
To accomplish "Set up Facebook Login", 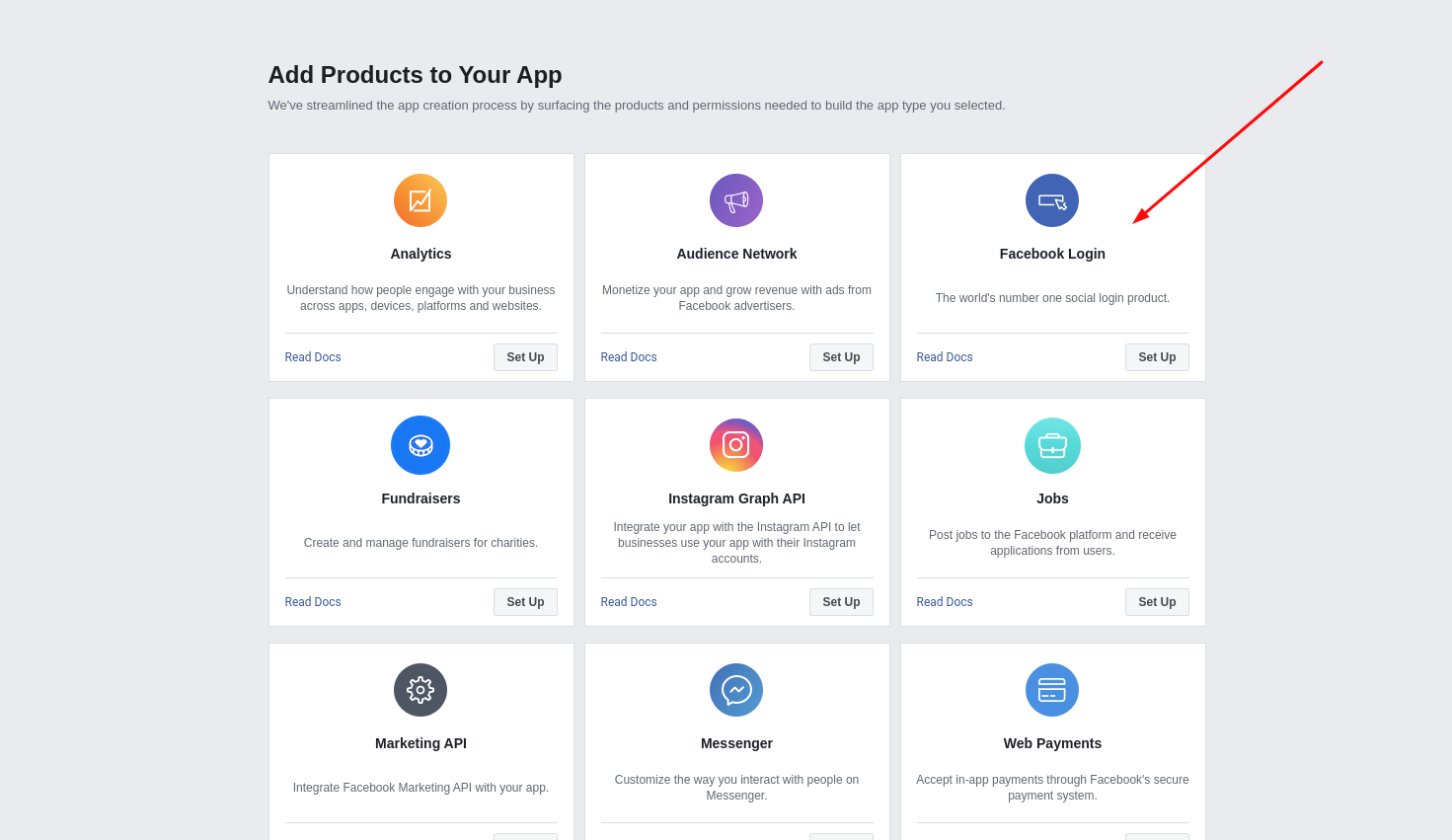I will point(1157,357).
